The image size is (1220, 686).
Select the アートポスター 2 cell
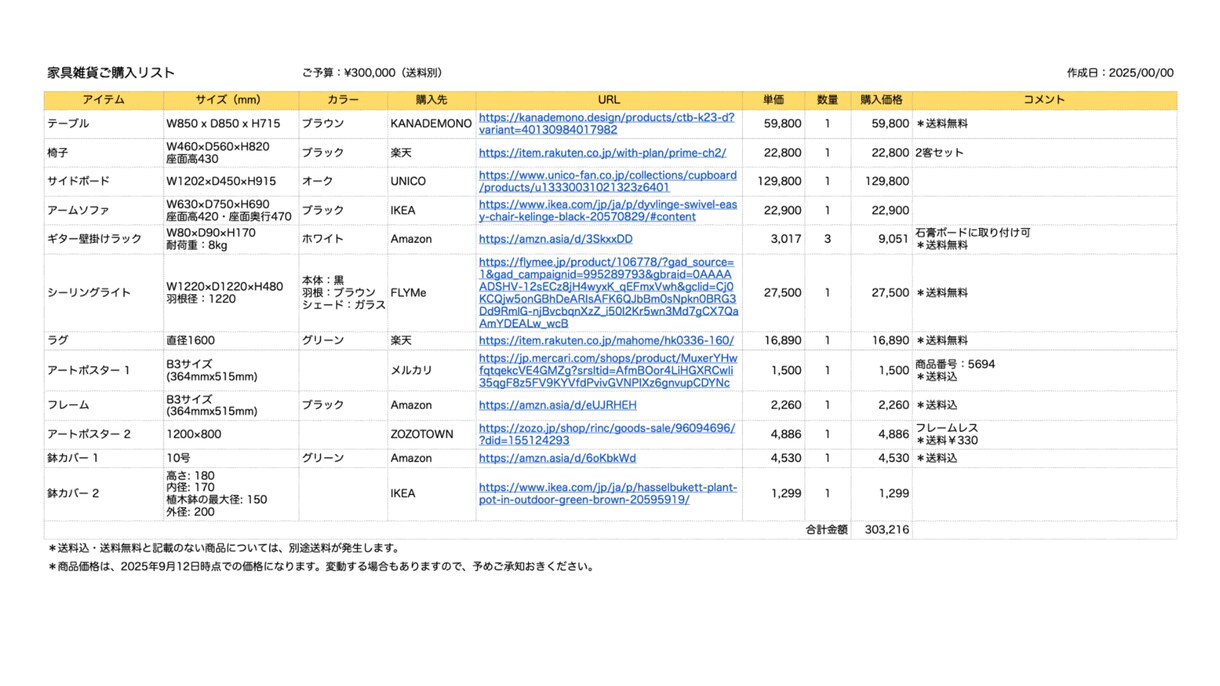coord(103,434)
